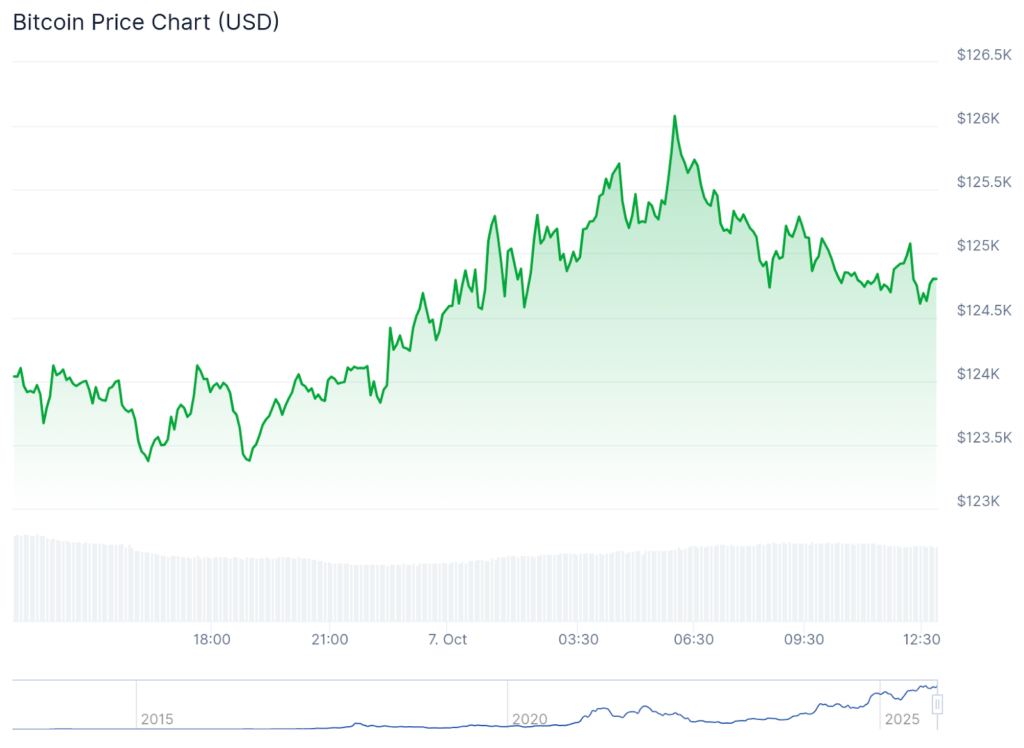Viewport: 1024px width, 748px height.
Task: Click the 2015 marker in the navigator timeline
Action: coord(157,719)
